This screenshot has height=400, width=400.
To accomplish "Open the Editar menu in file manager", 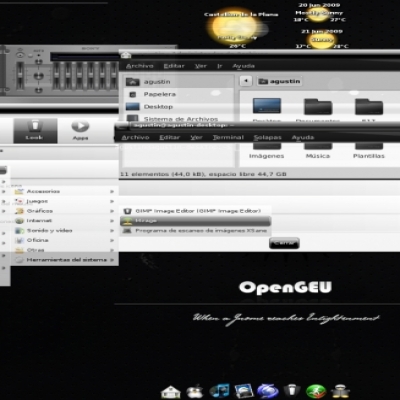I will [x=174, y=66].
